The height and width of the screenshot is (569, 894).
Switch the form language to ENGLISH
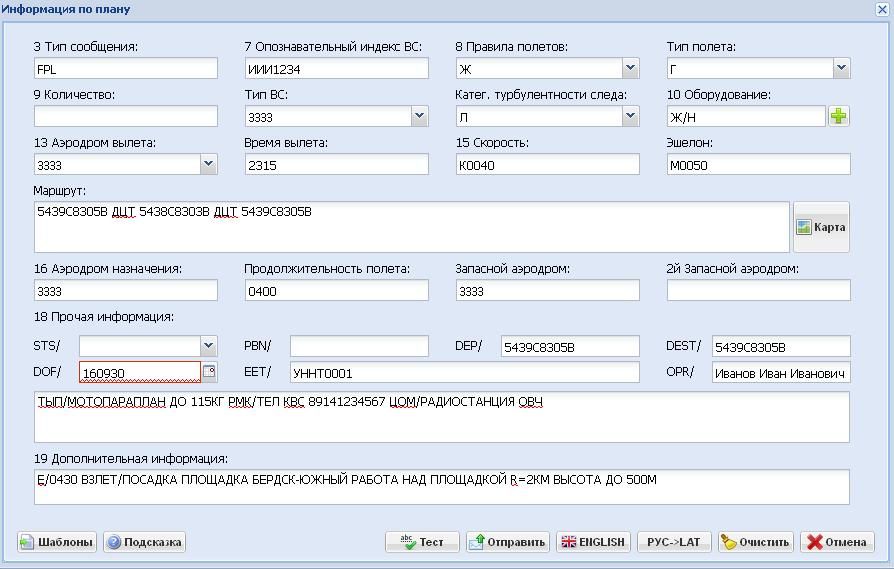click(x=593, y=542)
